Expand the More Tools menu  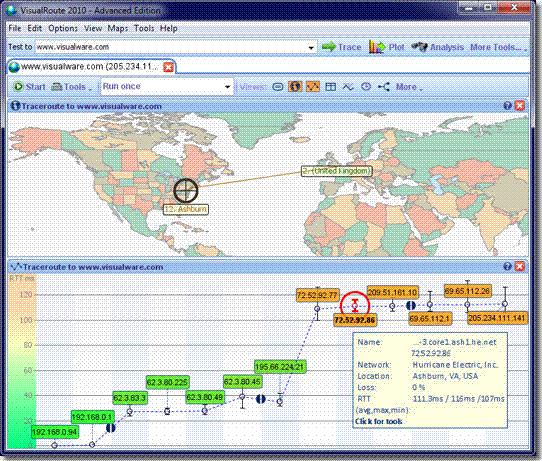tap(498, 47)
